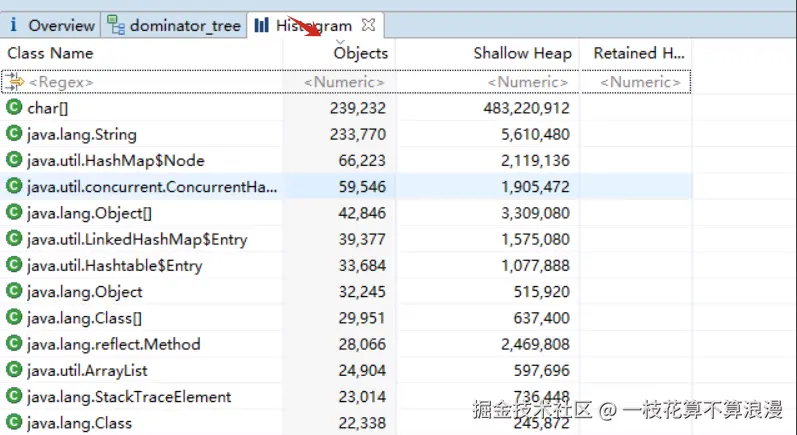Close the Histogram tab
The width and height of the screenshot is (797, 435).
point(369,25)
